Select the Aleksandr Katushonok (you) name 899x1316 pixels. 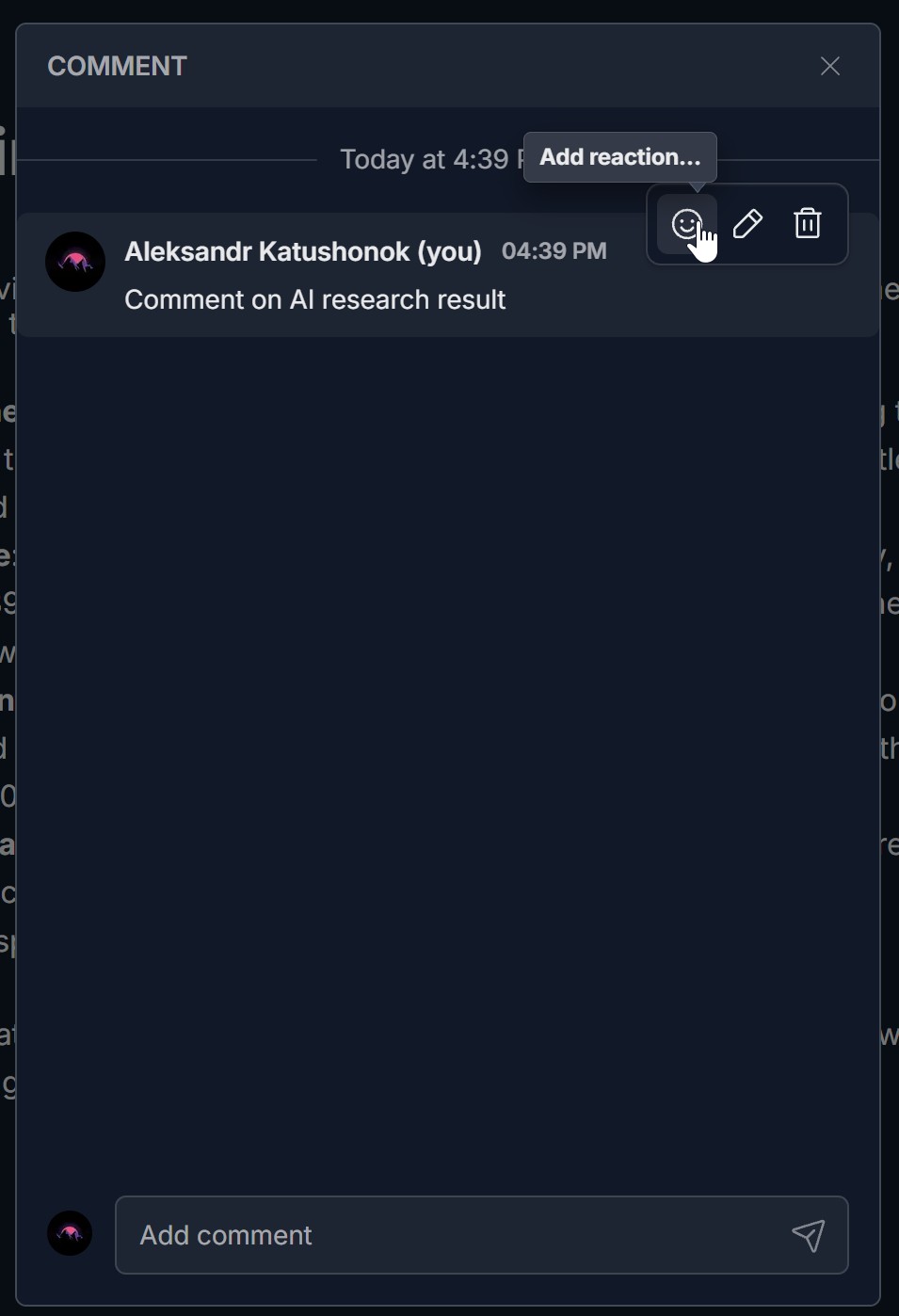(303, 251)
